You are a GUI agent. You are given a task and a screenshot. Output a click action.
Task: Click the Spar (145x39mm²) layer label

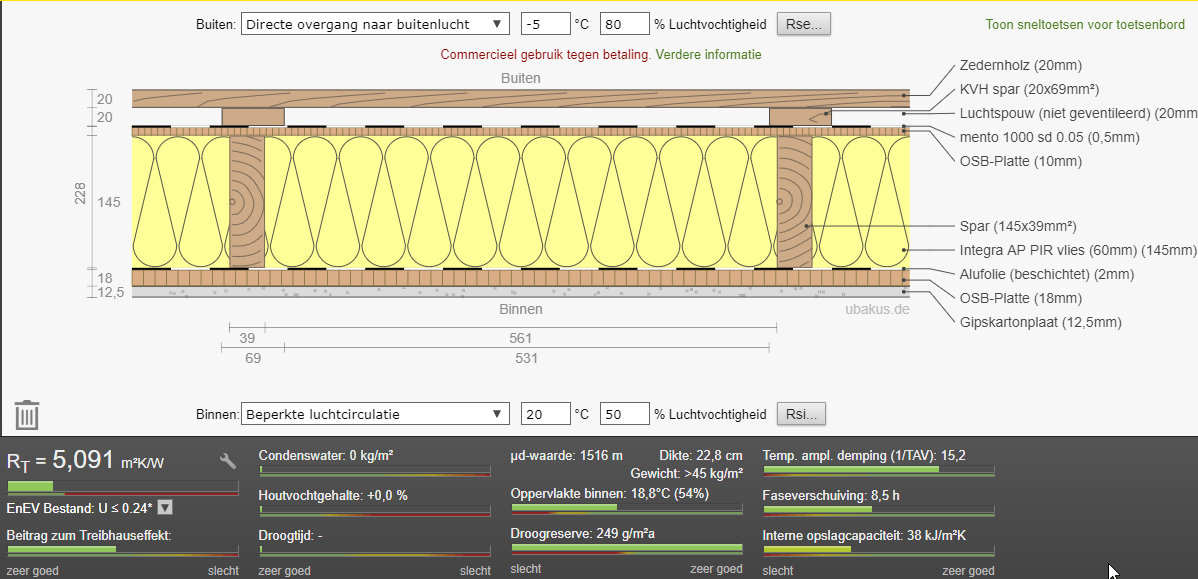(x=1017, y=226)
